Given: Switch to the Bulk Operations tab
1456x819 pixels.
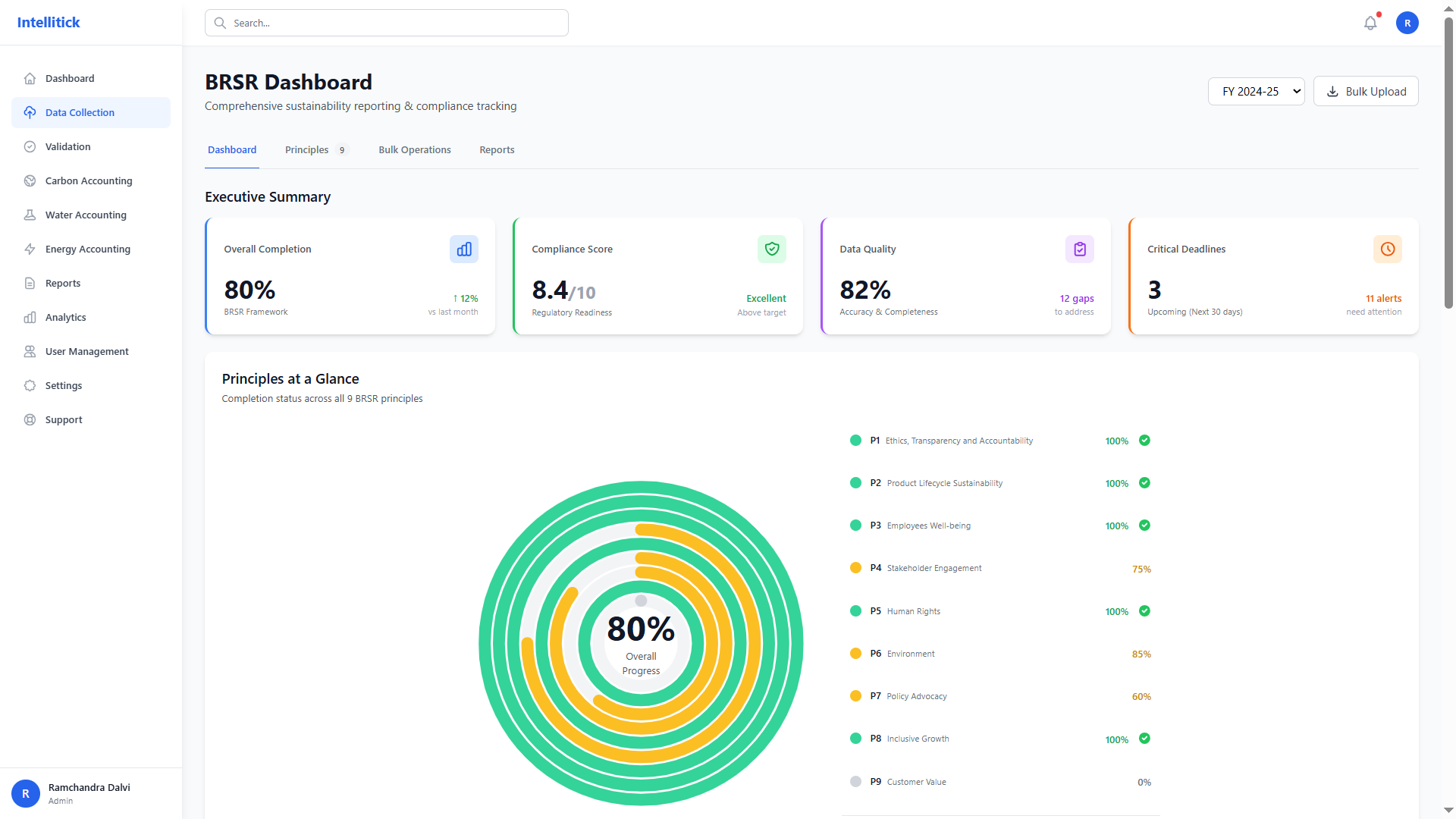Looking at the screenshot, I should (414, 149).
